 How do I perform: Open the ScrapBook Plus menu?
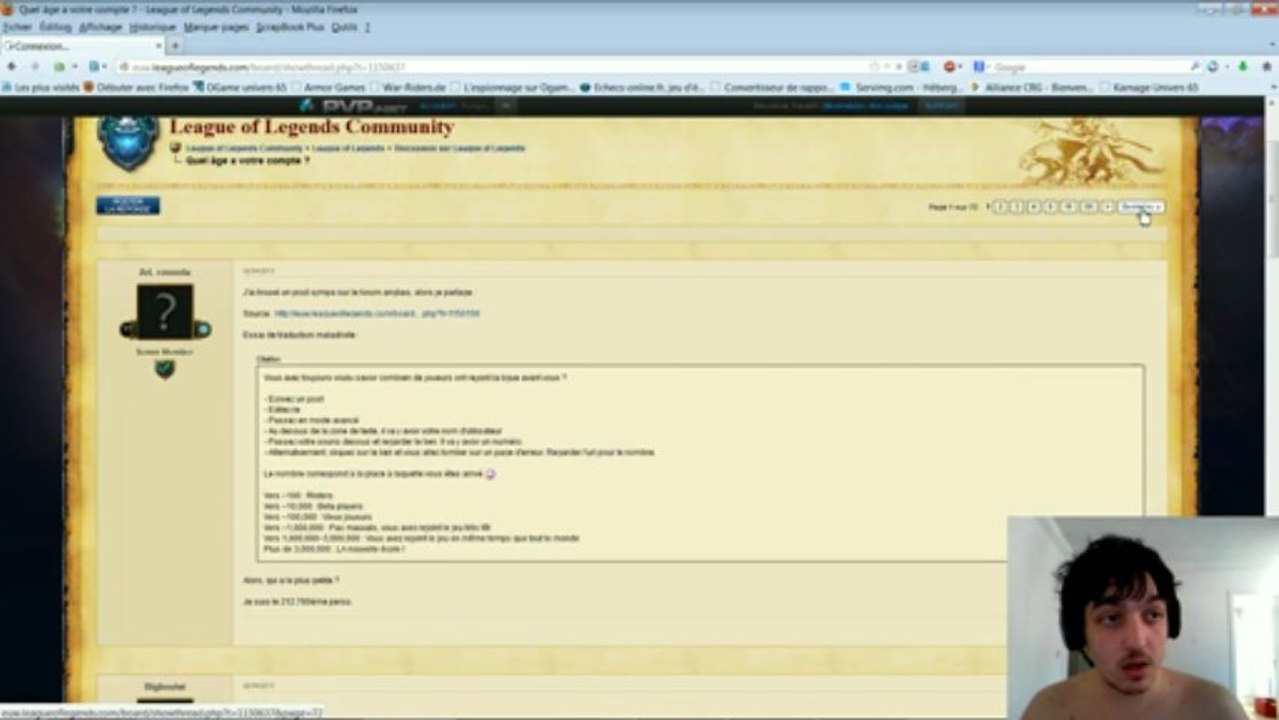[x=291, y=27]
